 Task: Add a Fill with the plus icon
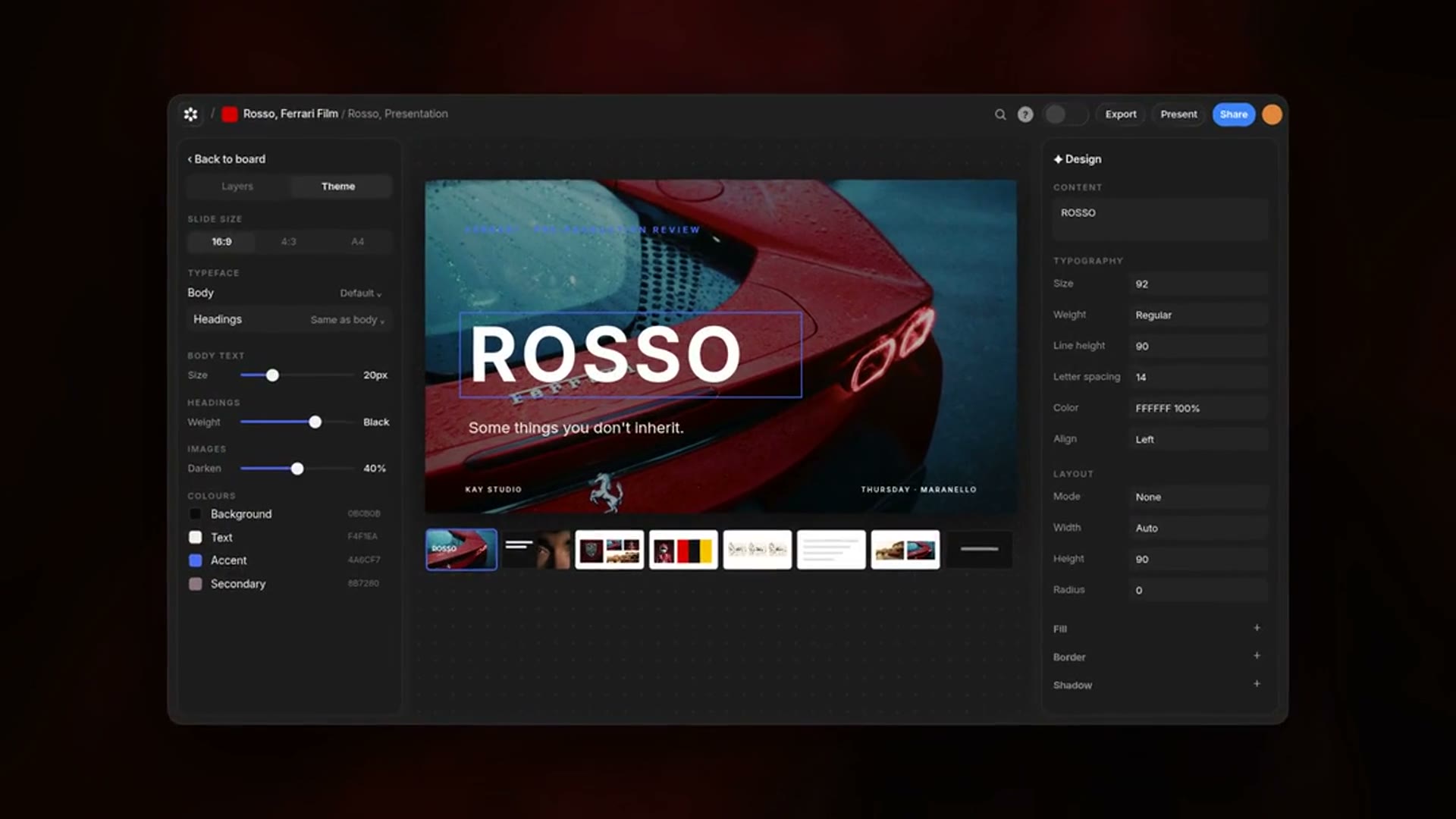pyautogui.click(x=1257, y=628)
